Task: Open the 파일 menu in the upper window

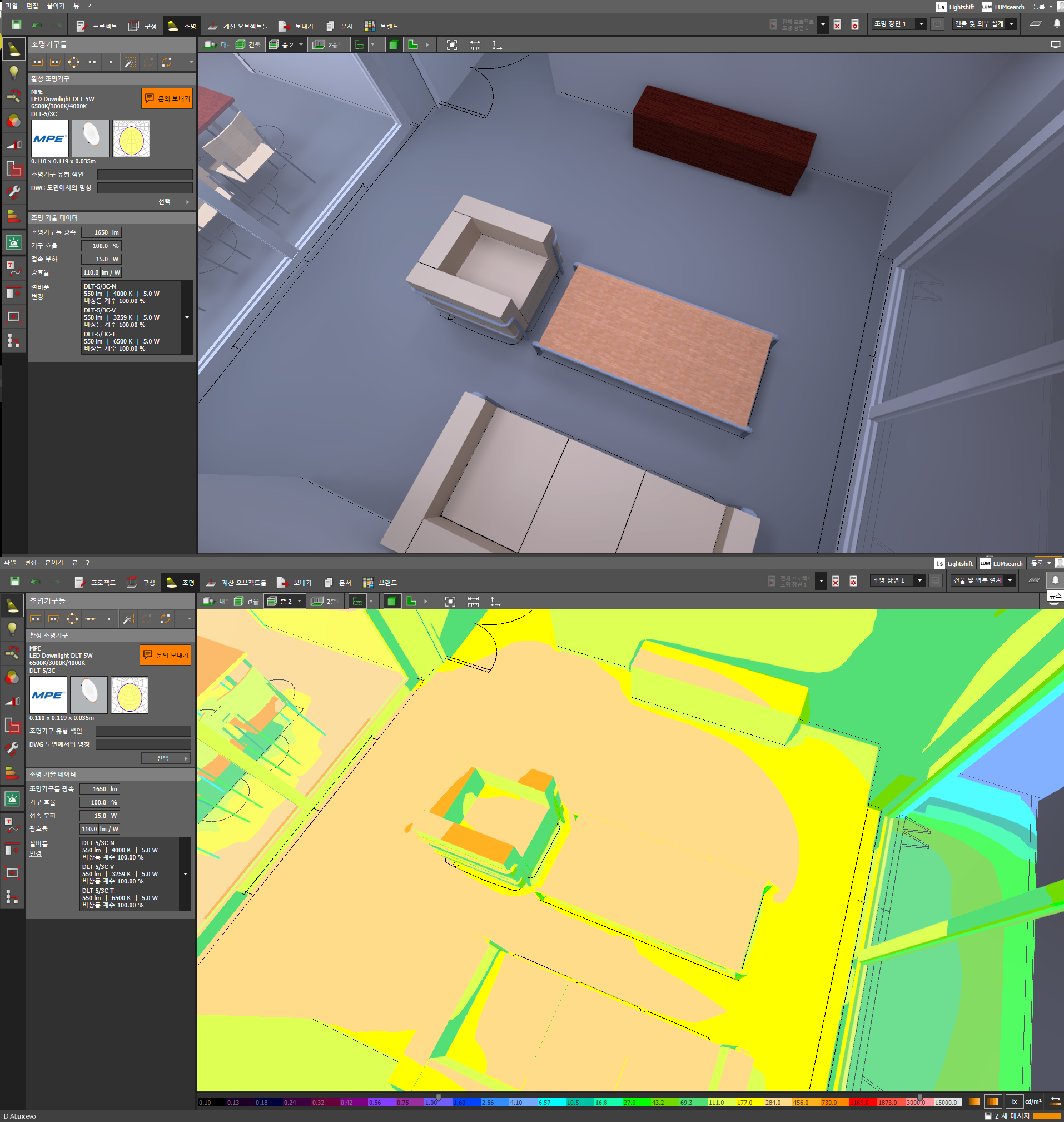Action: click(11, 6)
